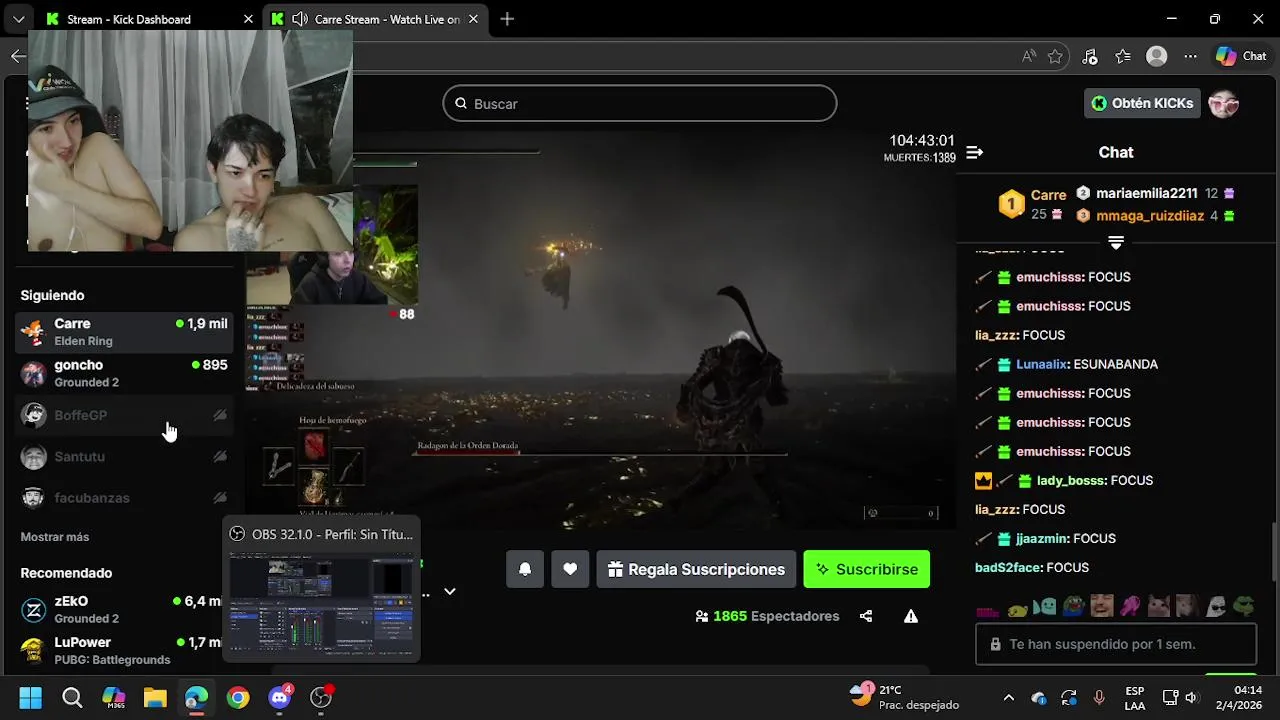
Task: Open the Windows Start menu
Action: (30, 697)
